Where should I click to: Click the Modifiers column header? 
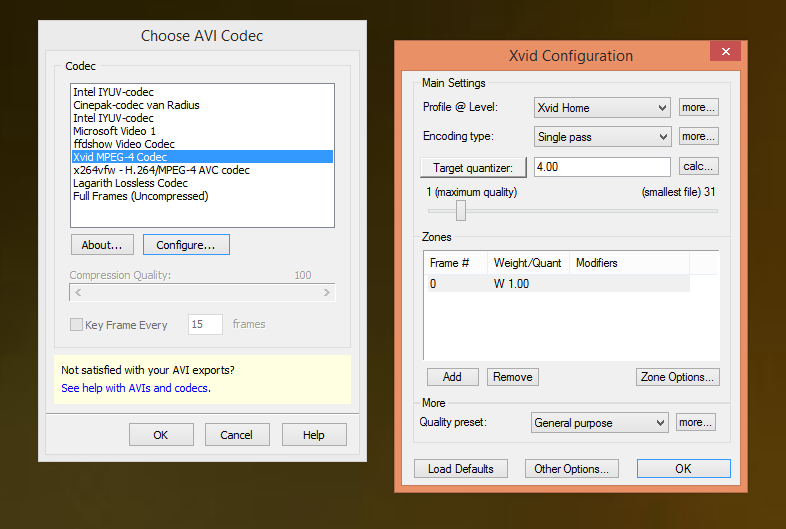[630, 263]
